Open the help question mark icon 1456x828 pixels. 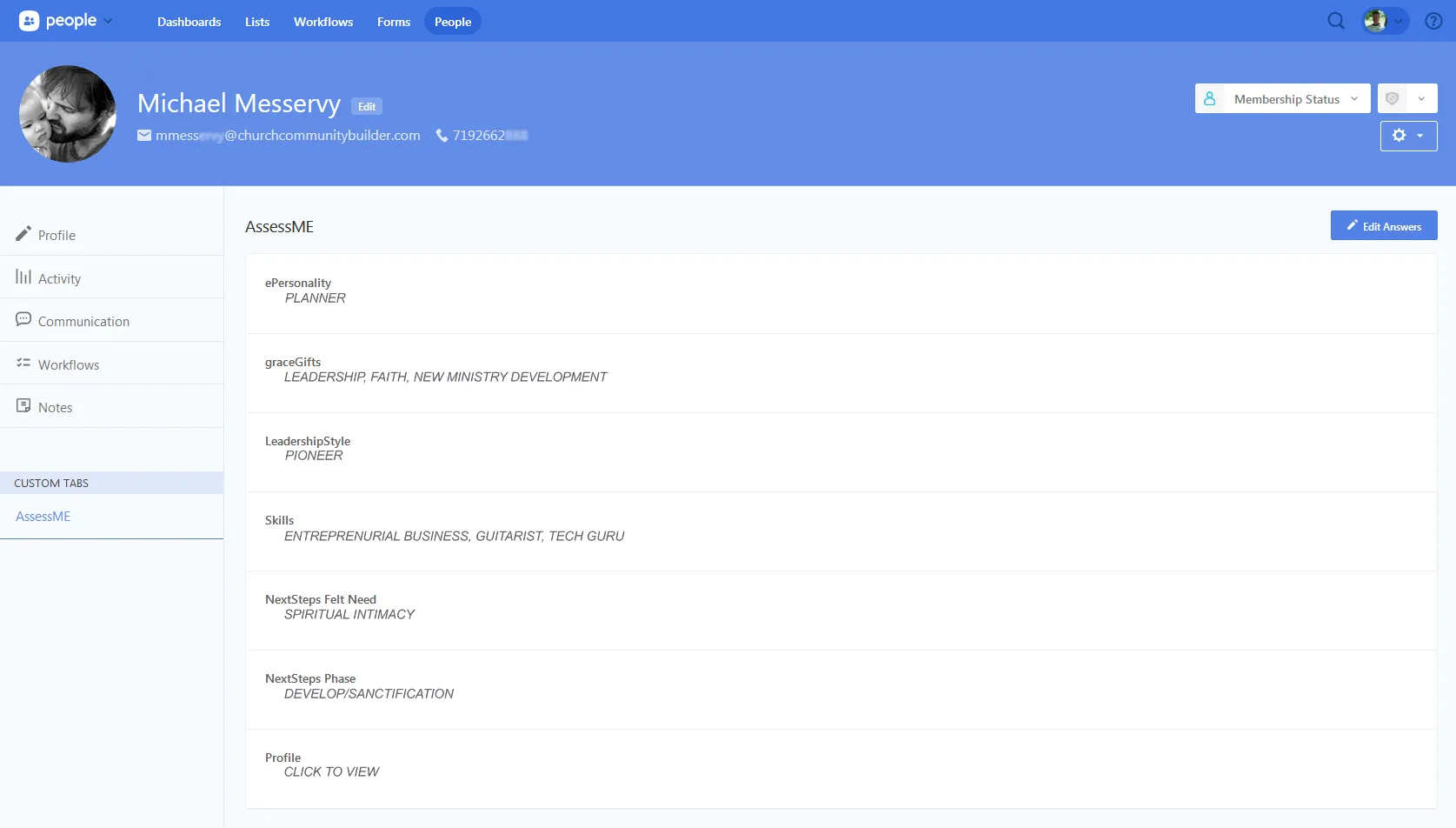pyautogui.click(x=1433, y=21)
